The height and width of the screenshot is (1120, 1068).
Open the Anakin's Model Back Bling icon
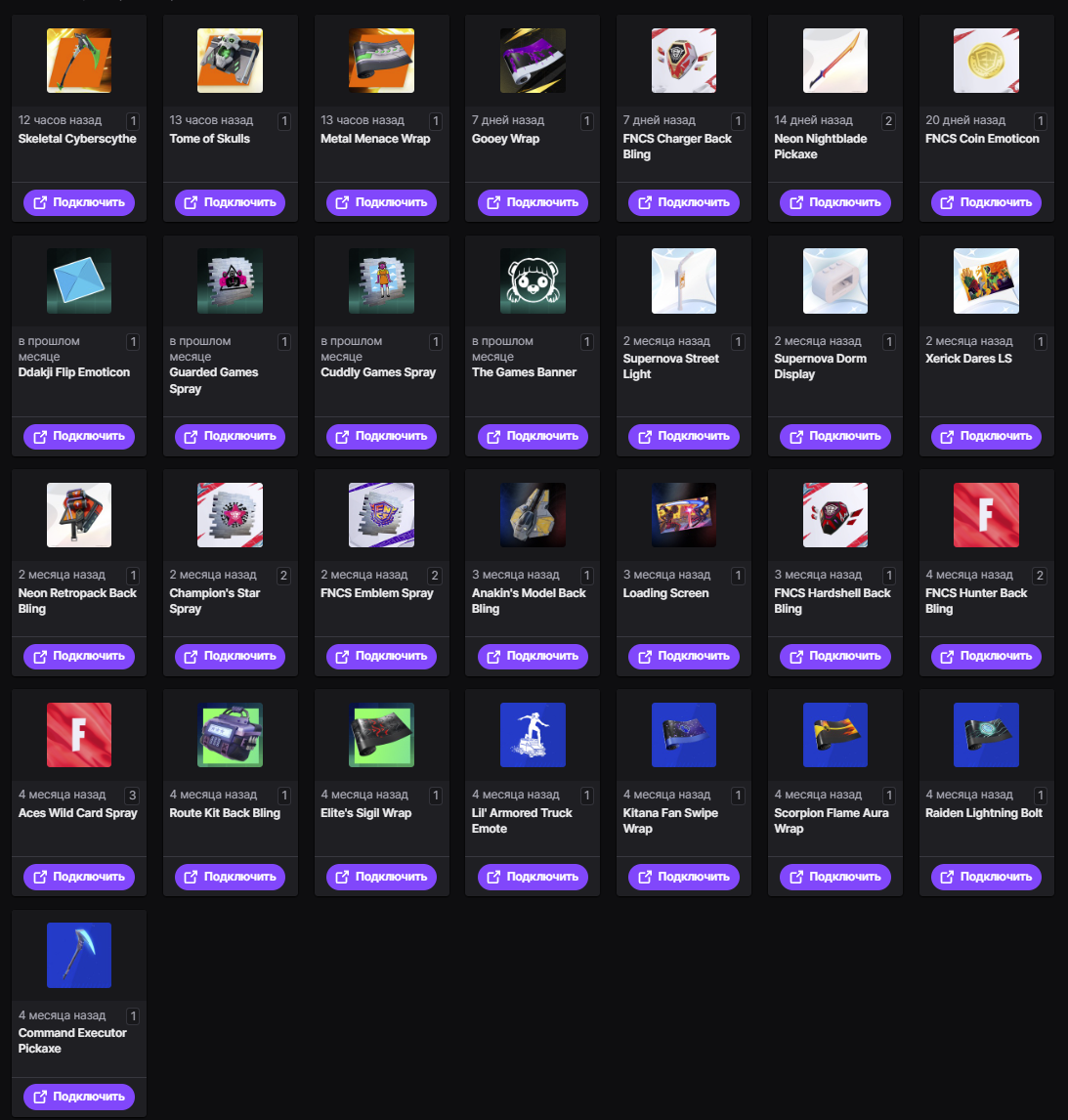pyautogui.click(x=533, y=515)
